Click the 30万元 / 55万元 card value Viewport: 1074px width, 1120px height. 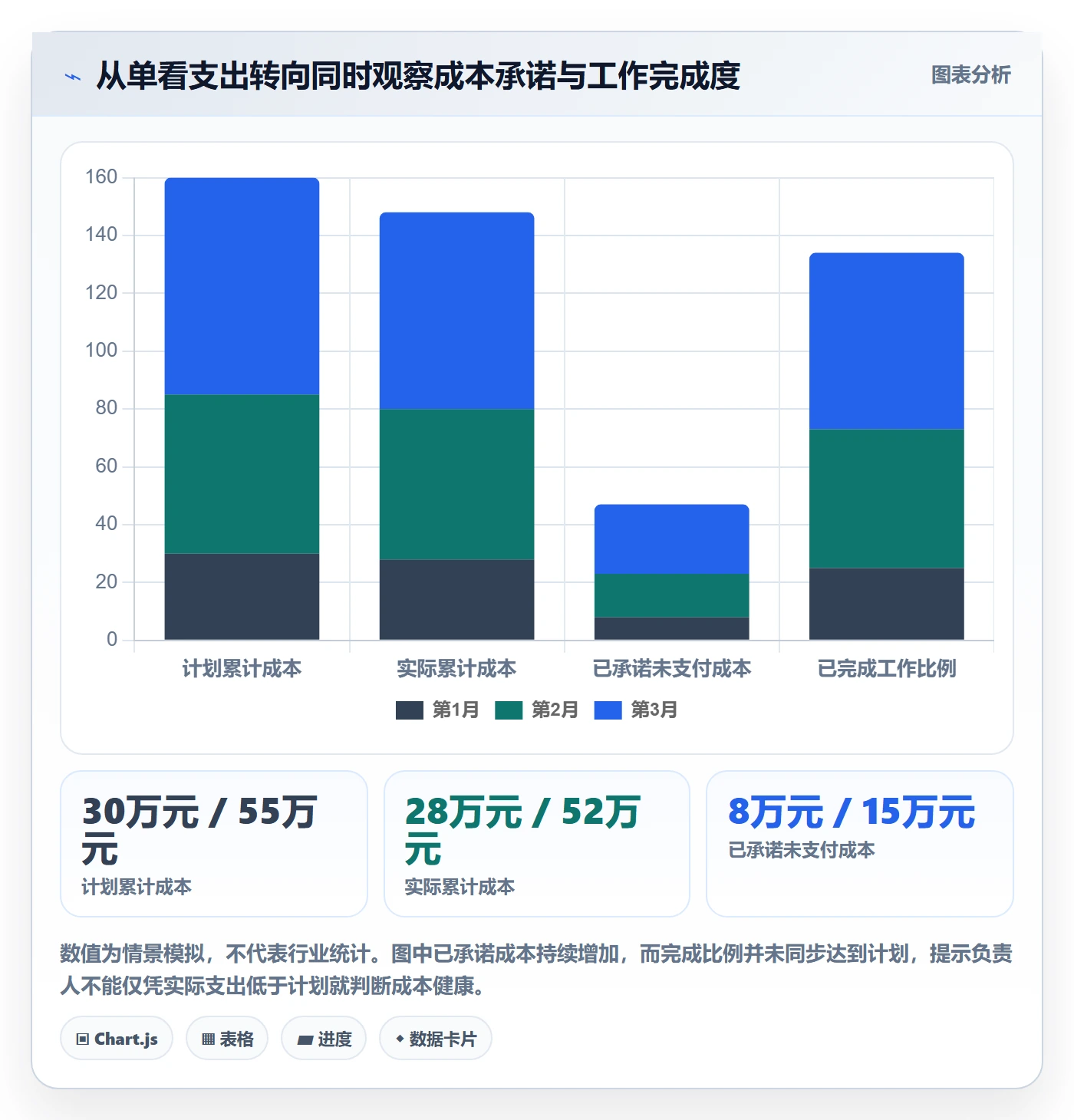(199, 831)
